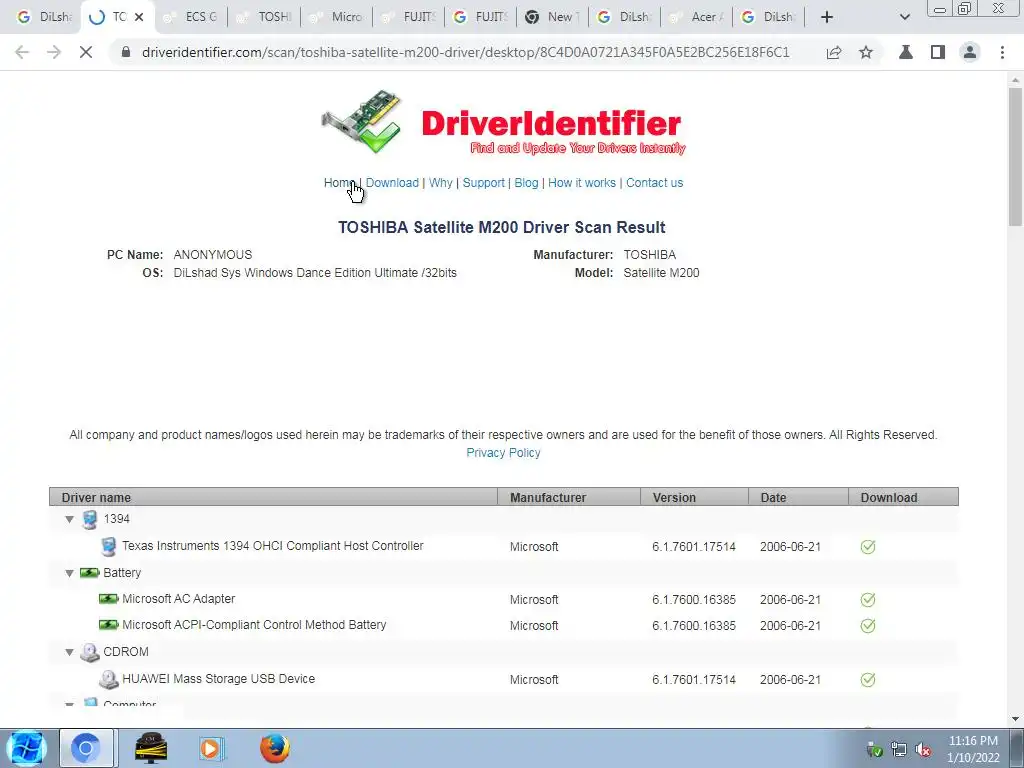Click download check for Texas Instruments 1394
Screen dimensions: 1024x768
click(x=868, y=547)
